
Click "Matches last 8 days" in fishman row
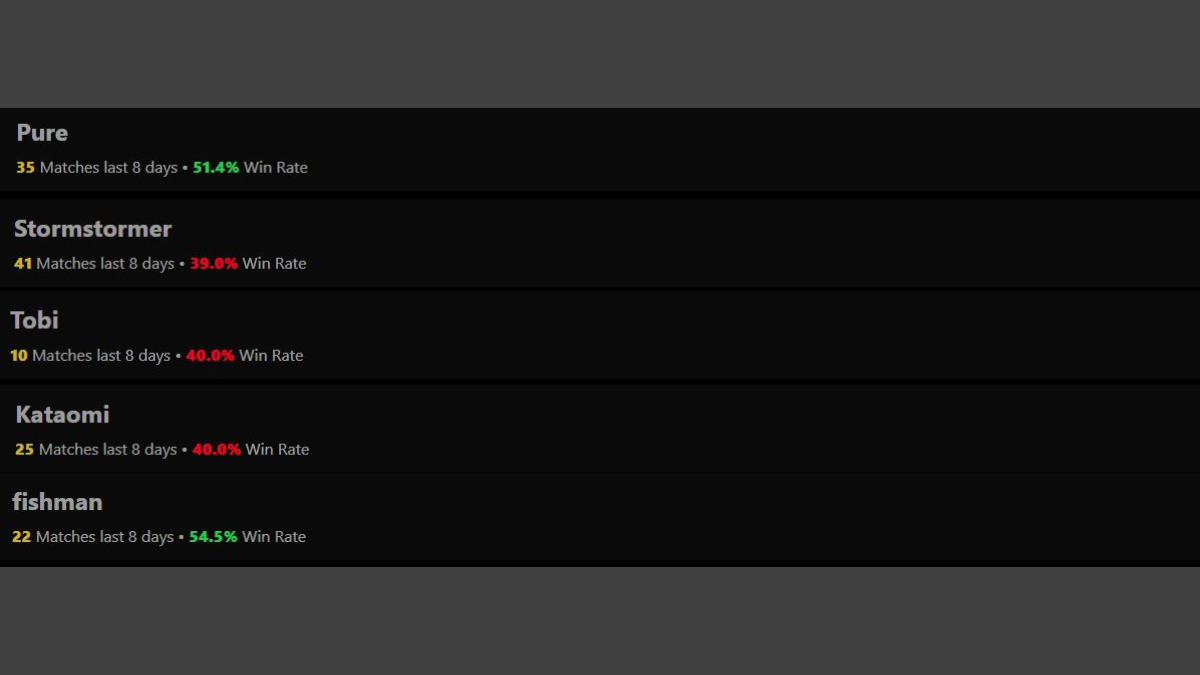coord(105,537)
